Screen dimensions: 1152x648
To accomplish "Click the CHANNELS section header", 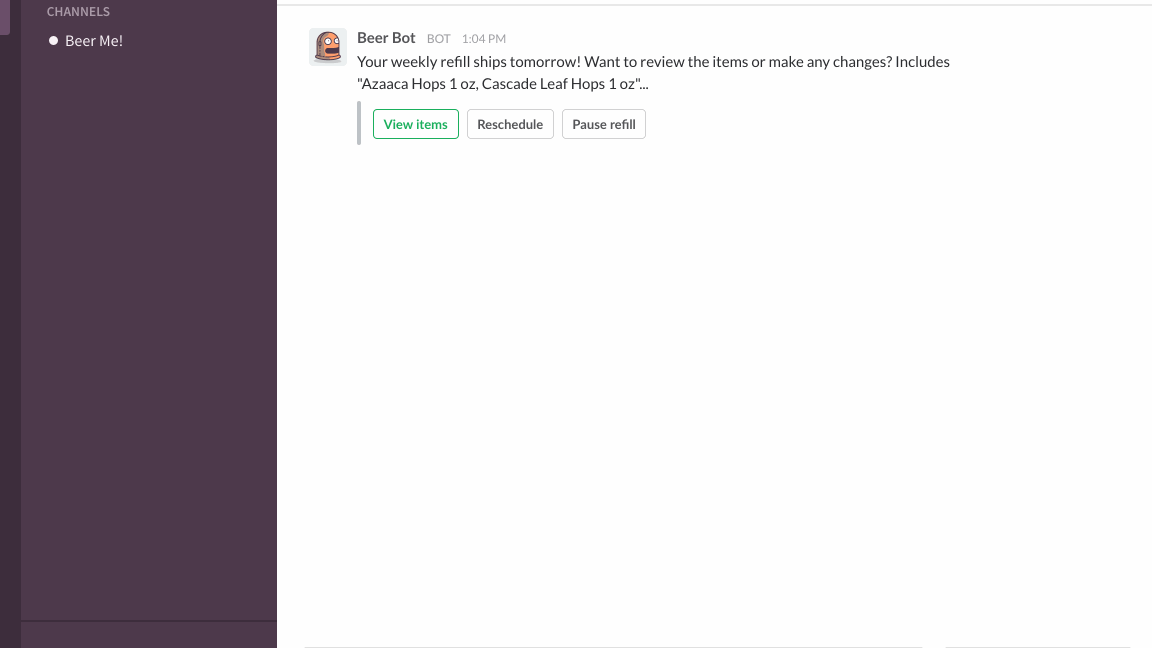I will (78, 12).
